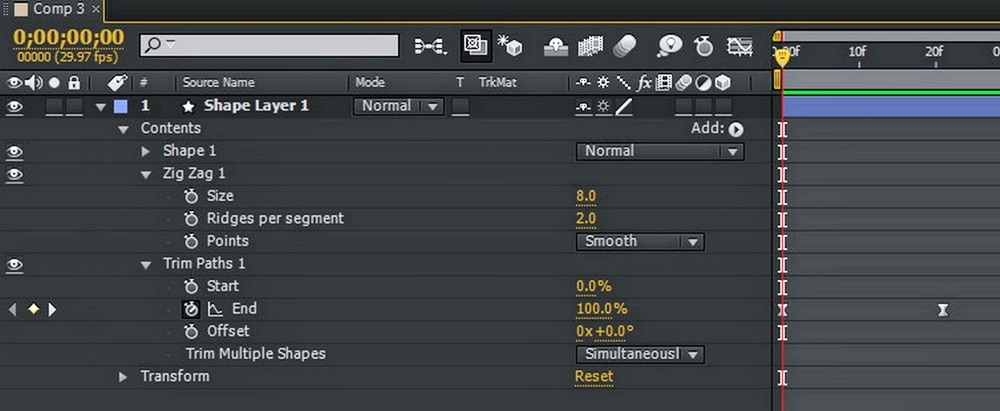Collapse Zig Zag 1 group

146,175
